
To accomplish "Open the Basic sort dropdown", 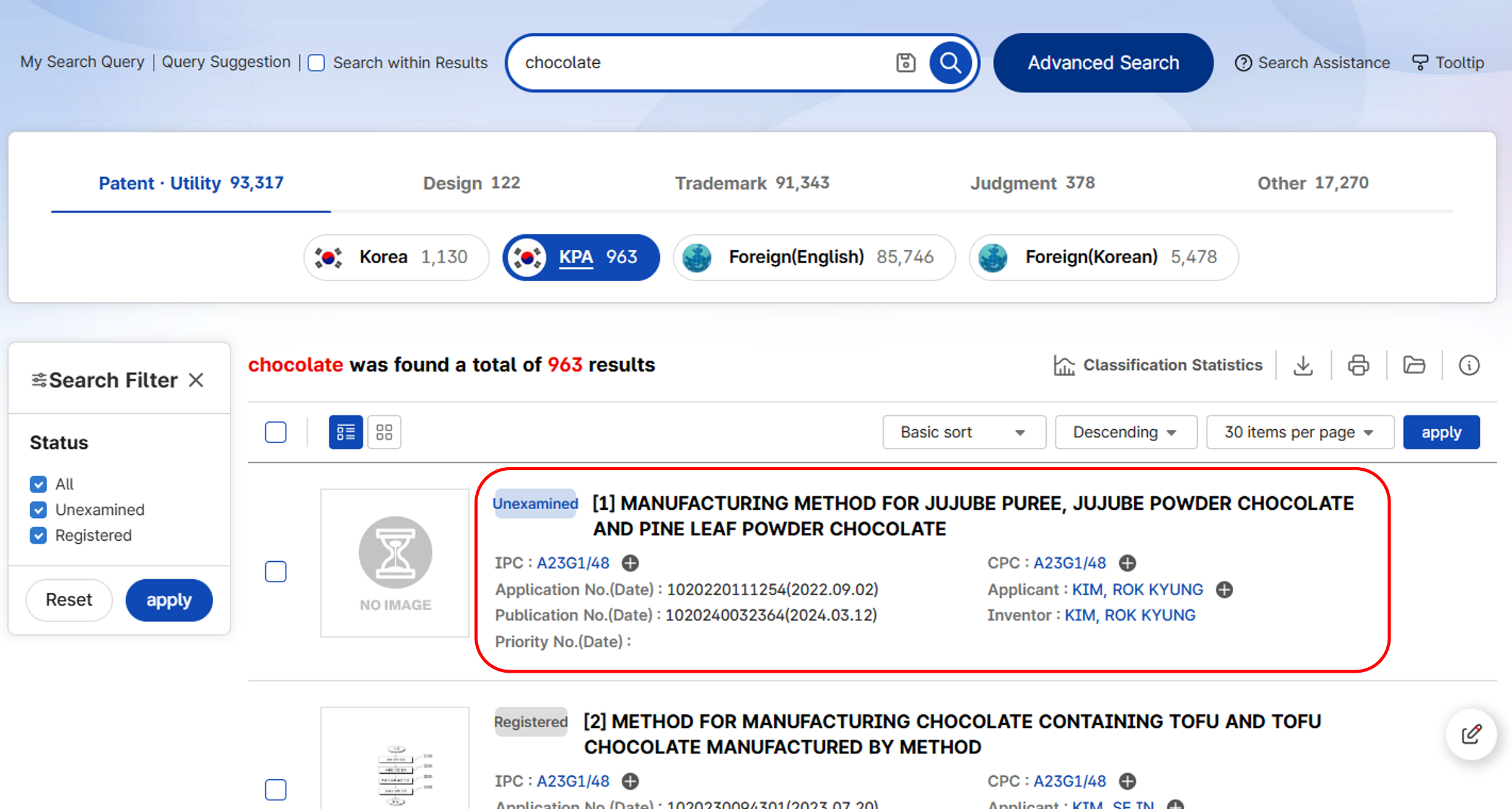I will 963,432.
